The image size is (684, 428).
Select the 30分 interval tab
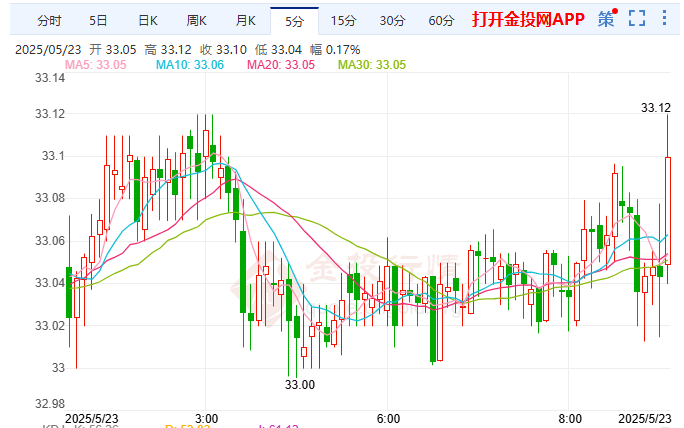tap(392, 21)
